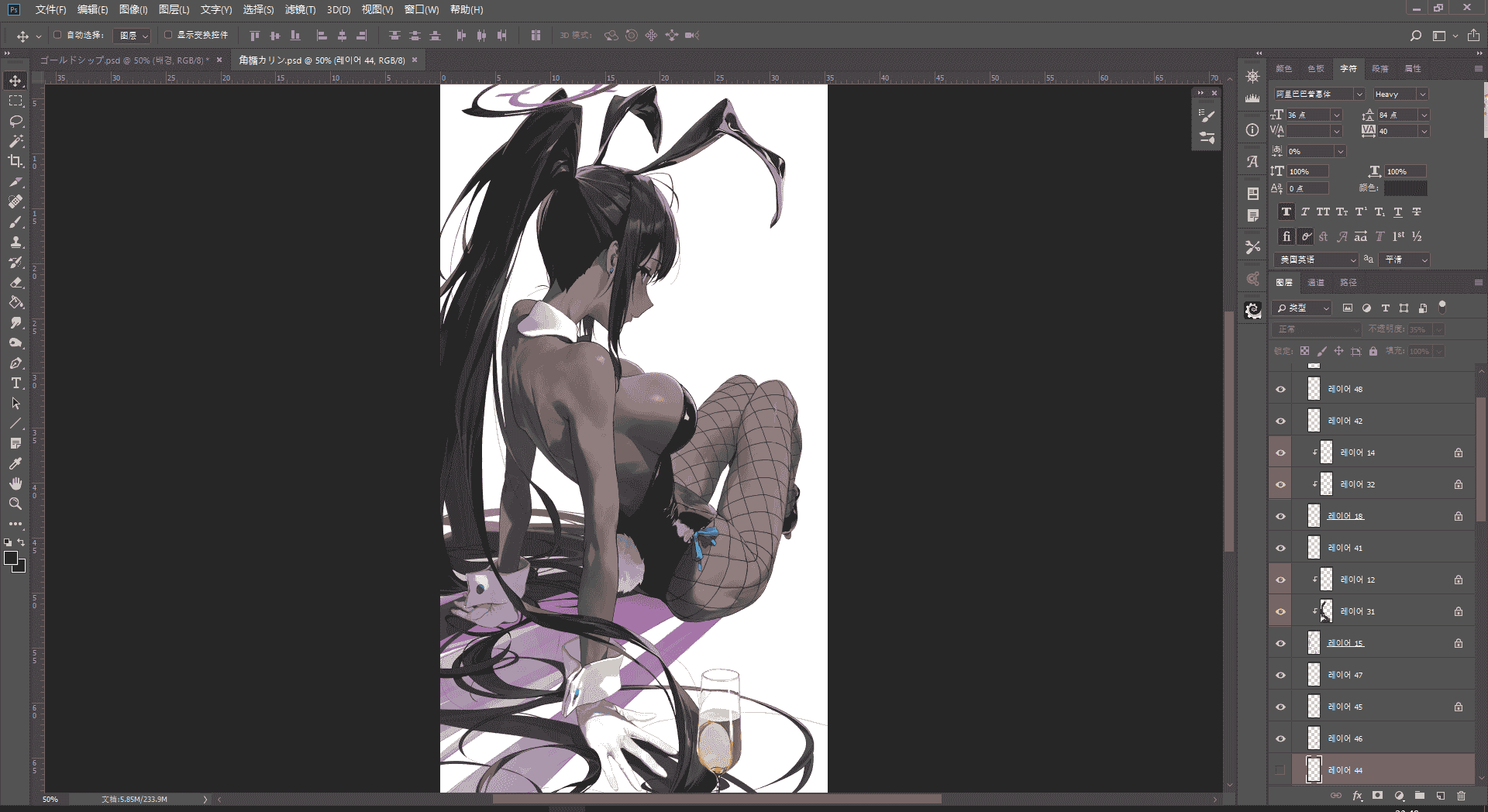Select the Clone Stamp tool
This screenshot has height=812, width=1488.
pyautogui.click(x=15, y=242)
